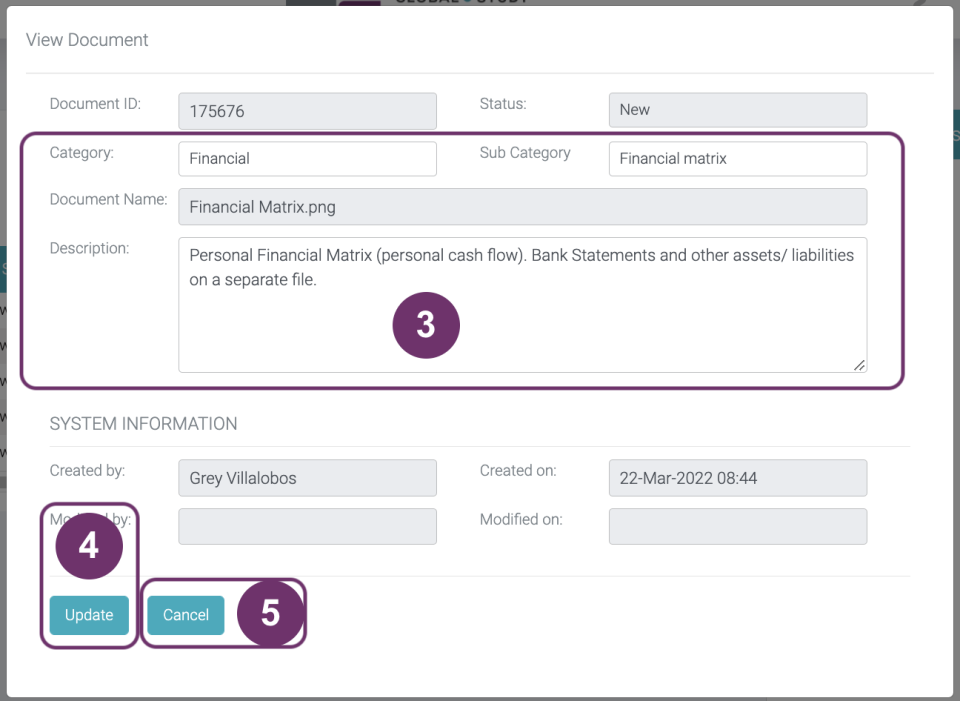Click the Document ID field 175676
This screenshot has height=701, width=960.
coord(307,111)
